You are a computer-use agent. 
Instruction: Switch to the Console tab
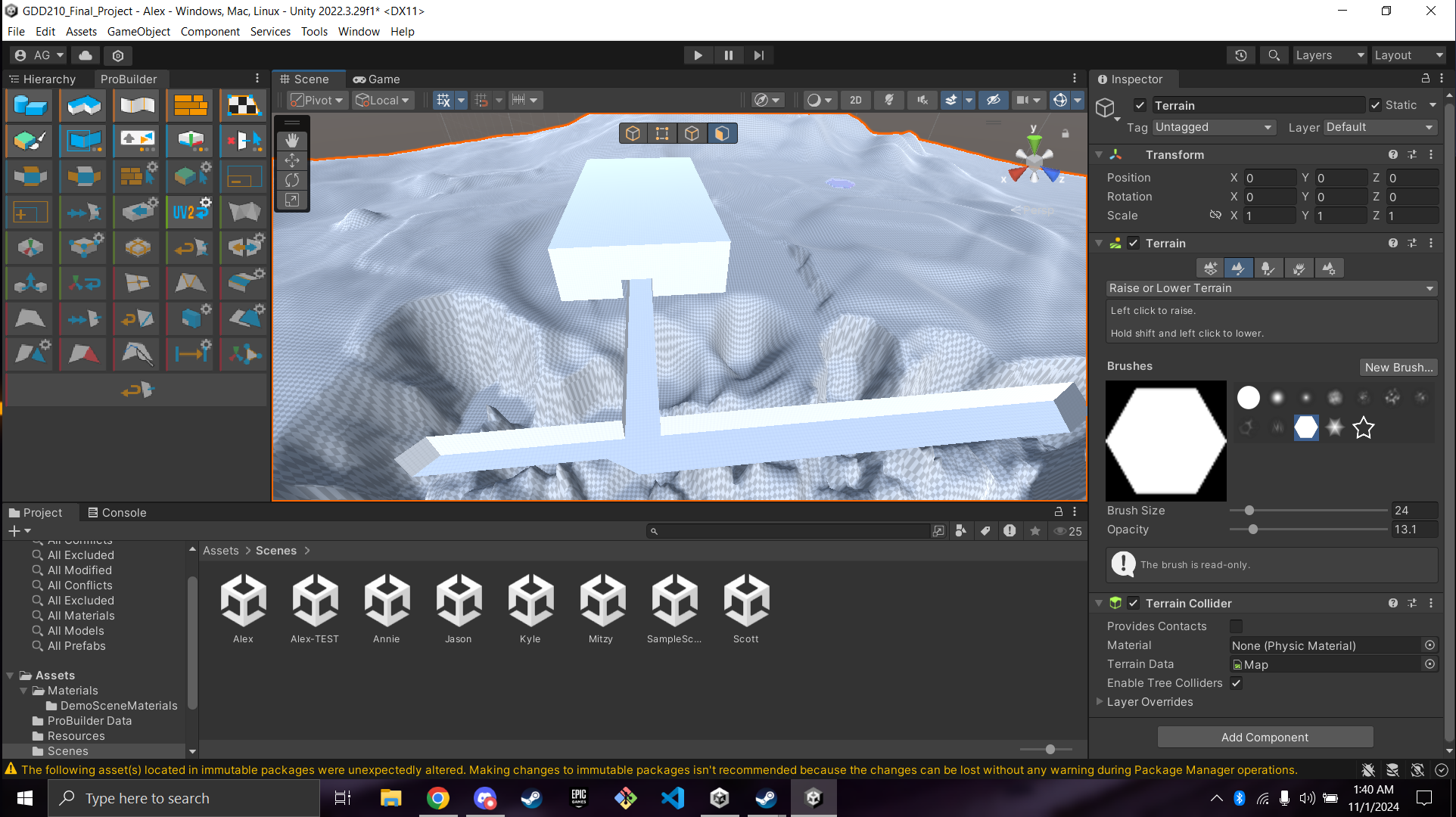pos(117,513)
